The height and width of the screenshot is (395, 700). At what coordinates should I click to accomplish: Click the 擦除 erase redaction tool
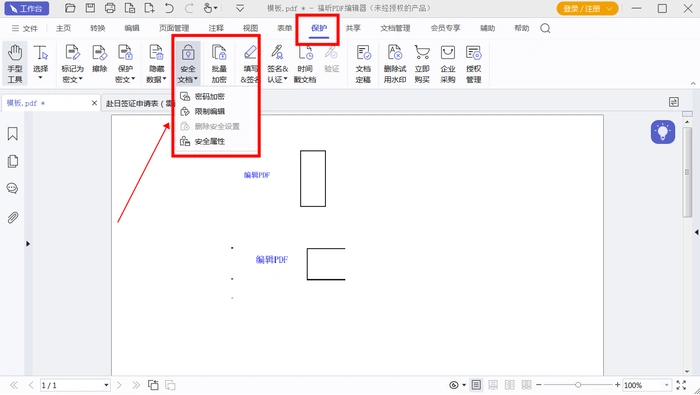pyautogui.click(x=99, y=58)
